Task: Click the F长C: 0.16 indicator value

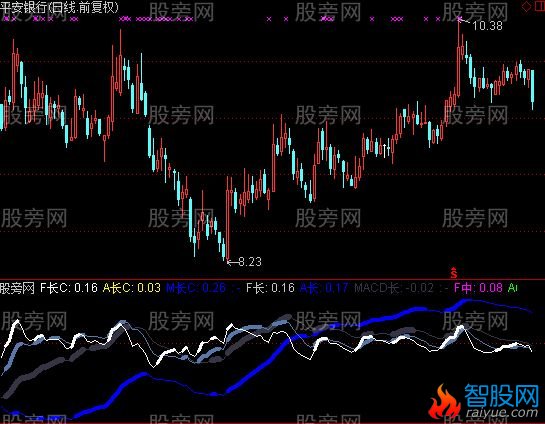Action: 69,288
